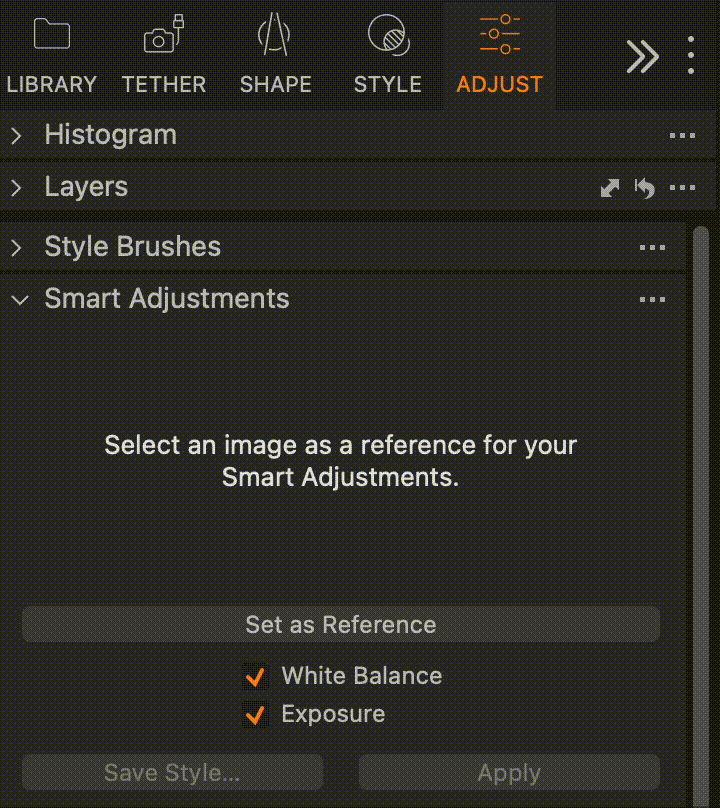Click the Save Style... button
The width and height of the screenshot is (720, 808).
[172, 772]
